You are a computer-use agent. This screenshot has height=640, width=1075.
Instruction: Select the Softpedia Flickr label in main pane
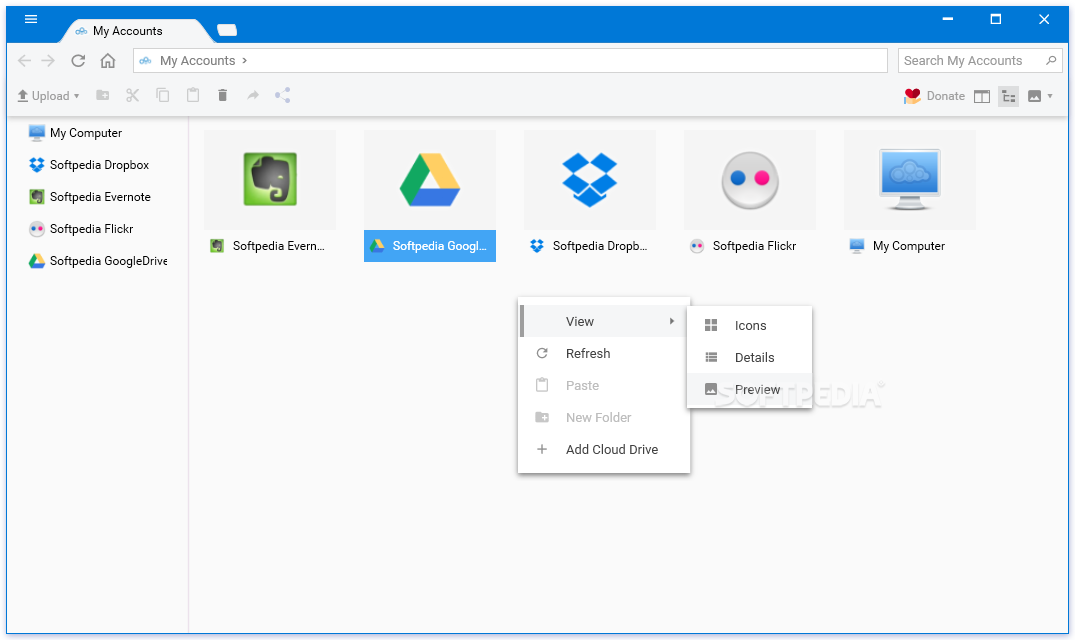tap(754, 246)
